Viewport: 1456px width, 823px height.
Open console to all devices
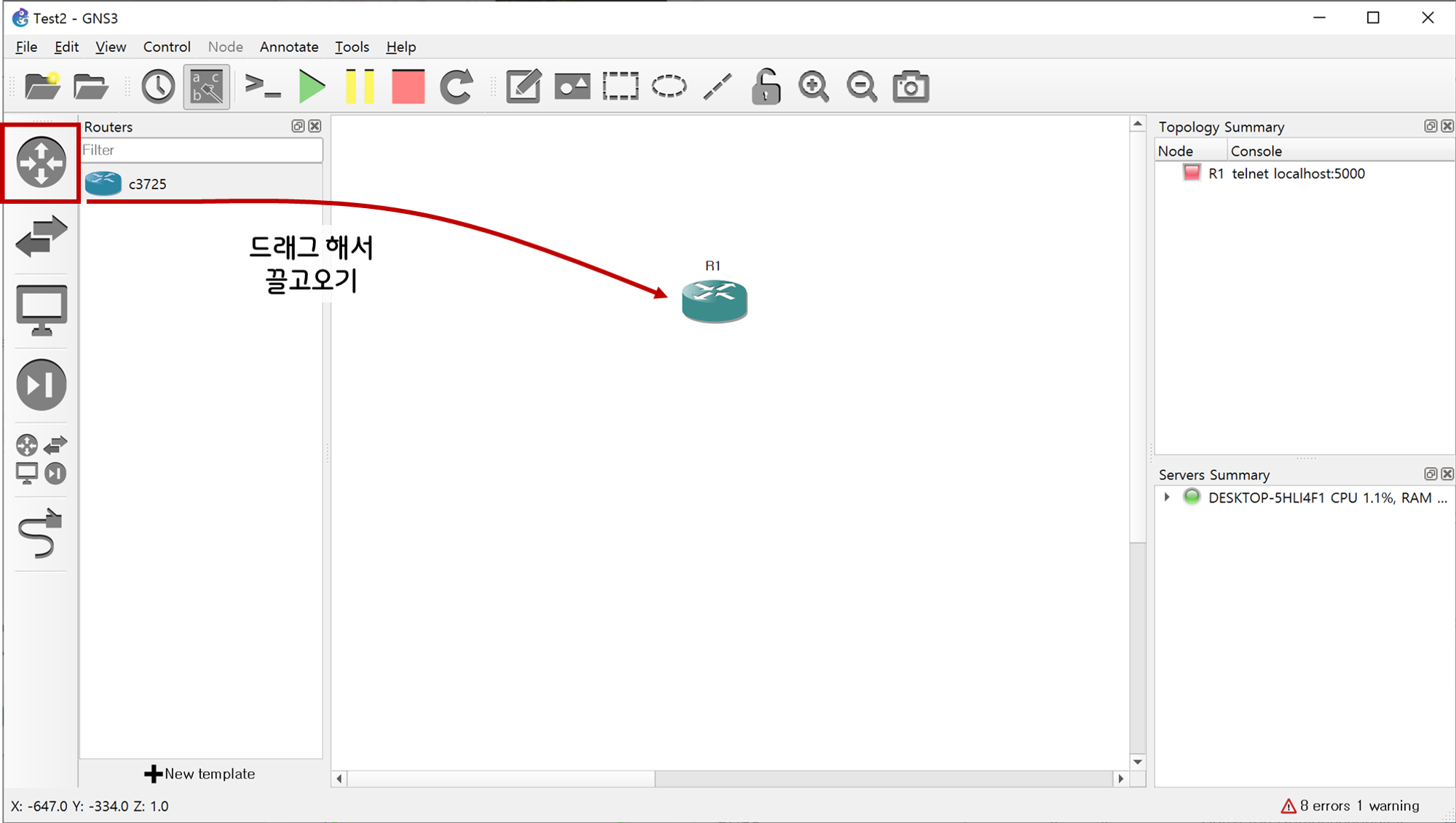pos(263,87)
